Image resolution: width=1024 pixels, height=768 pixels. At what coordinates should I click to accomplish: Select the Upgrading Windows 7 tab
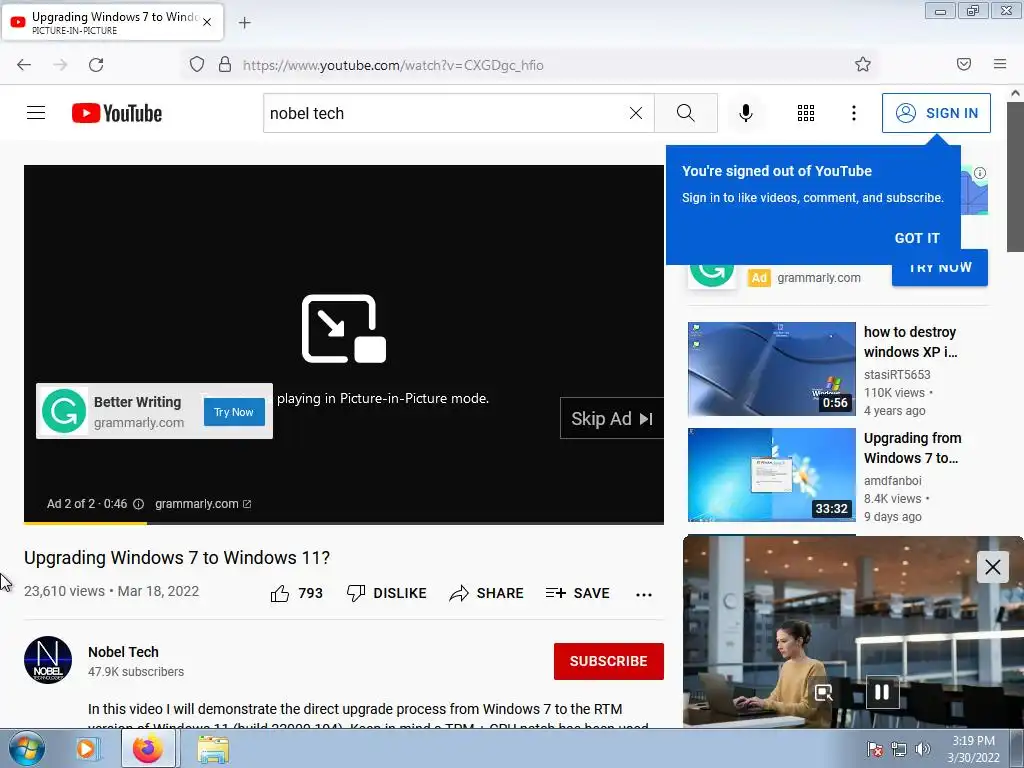click(x=112, y=22)
